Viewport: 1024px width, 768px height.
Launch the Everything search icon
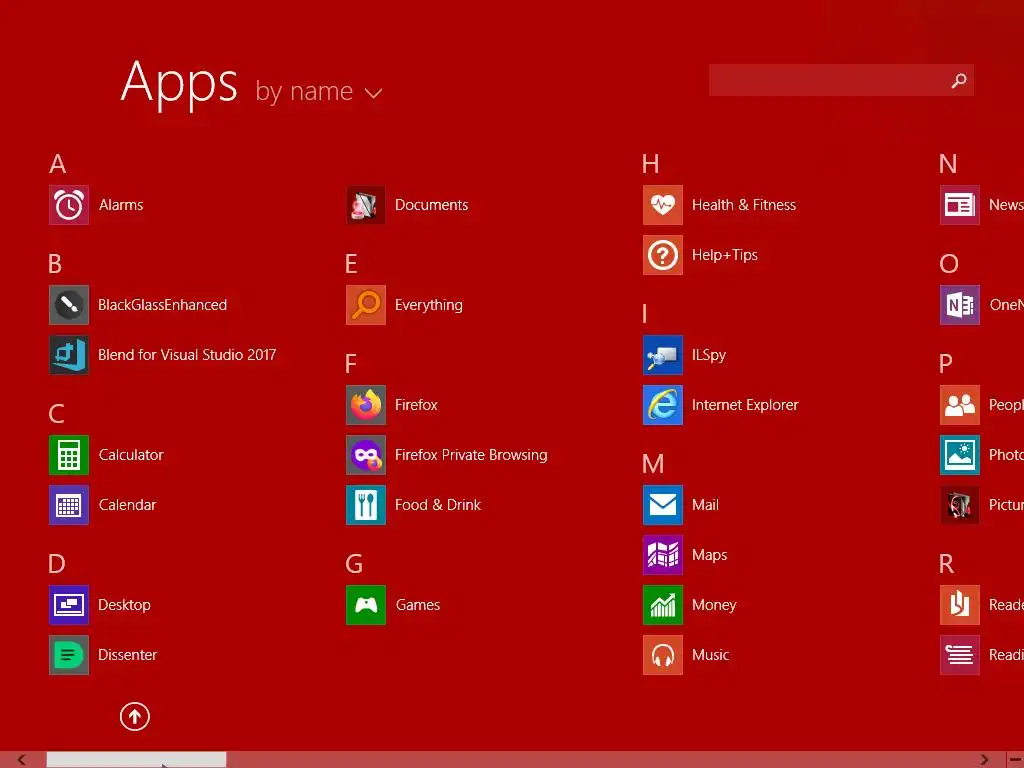click(366, 305)
